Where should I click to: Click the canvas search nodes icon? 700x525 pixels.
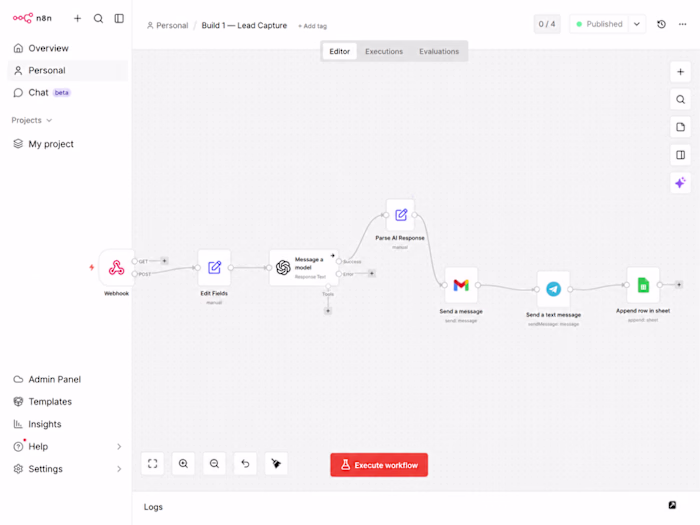(680, 100)
